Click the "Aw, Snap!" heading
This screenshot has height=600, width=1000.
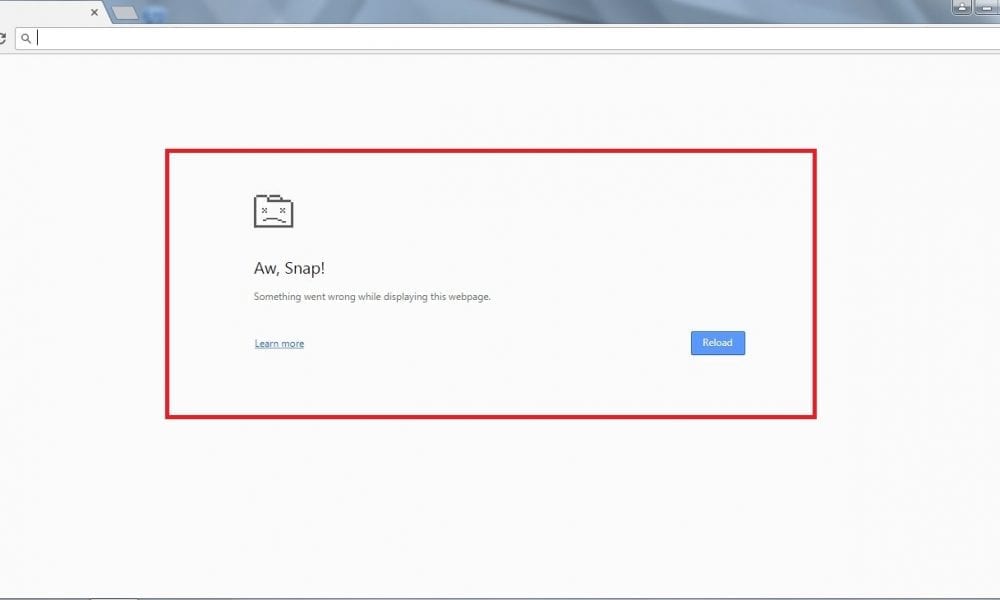(289, 268)
